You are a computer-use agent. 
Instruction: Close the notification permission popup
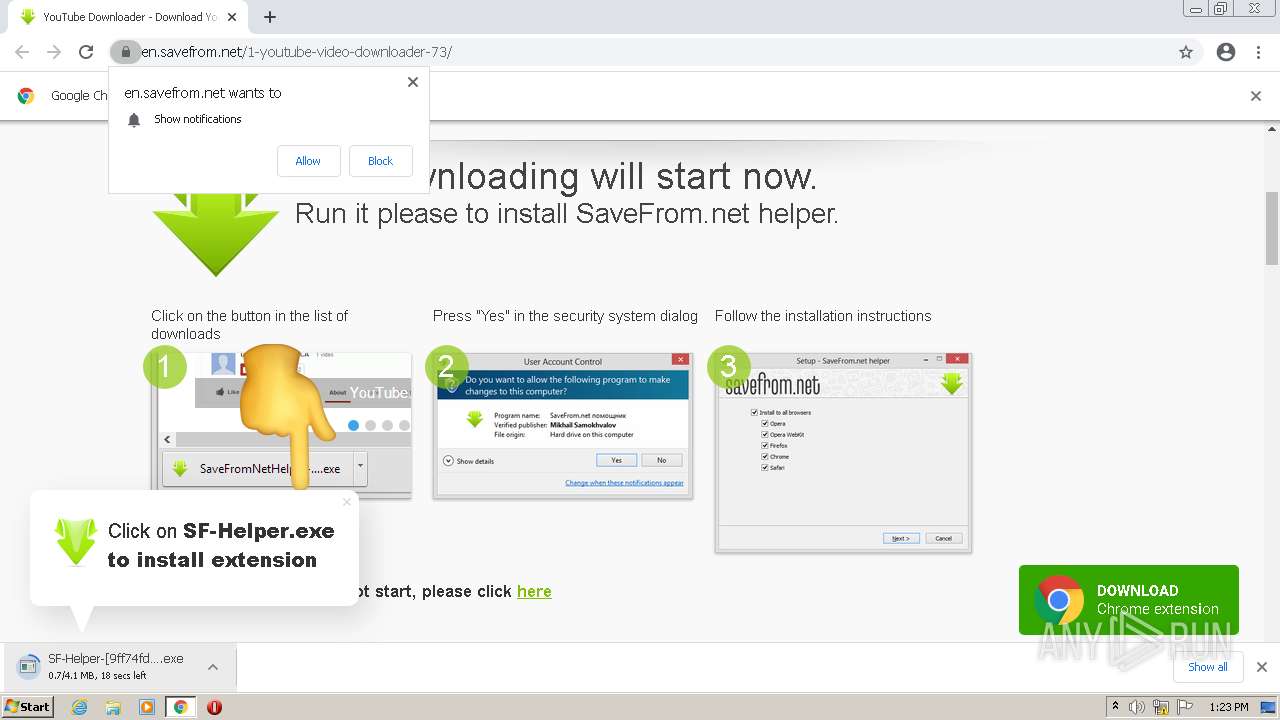coord(413,82)
